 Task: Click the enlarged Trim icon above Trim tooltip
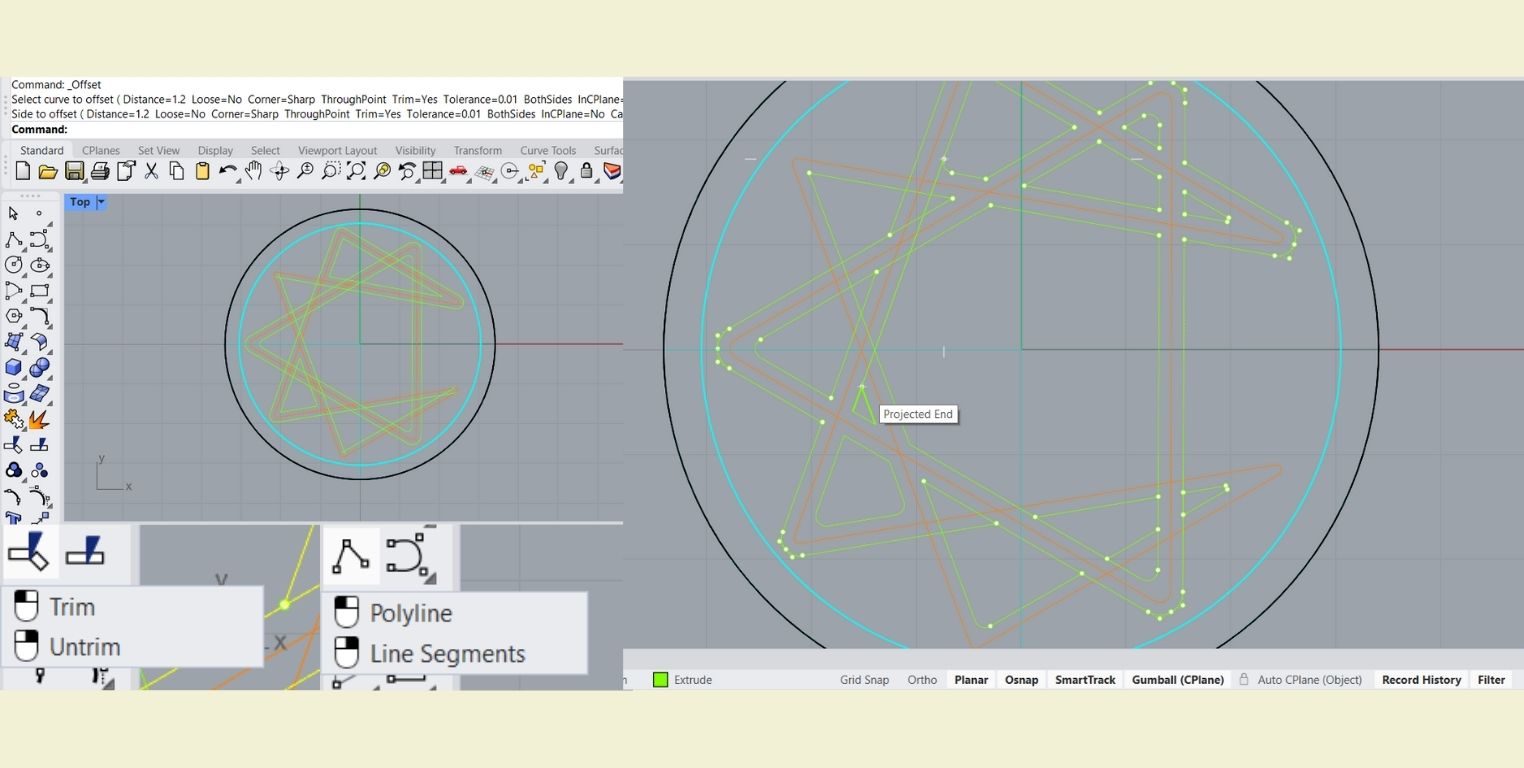(28, 551)
